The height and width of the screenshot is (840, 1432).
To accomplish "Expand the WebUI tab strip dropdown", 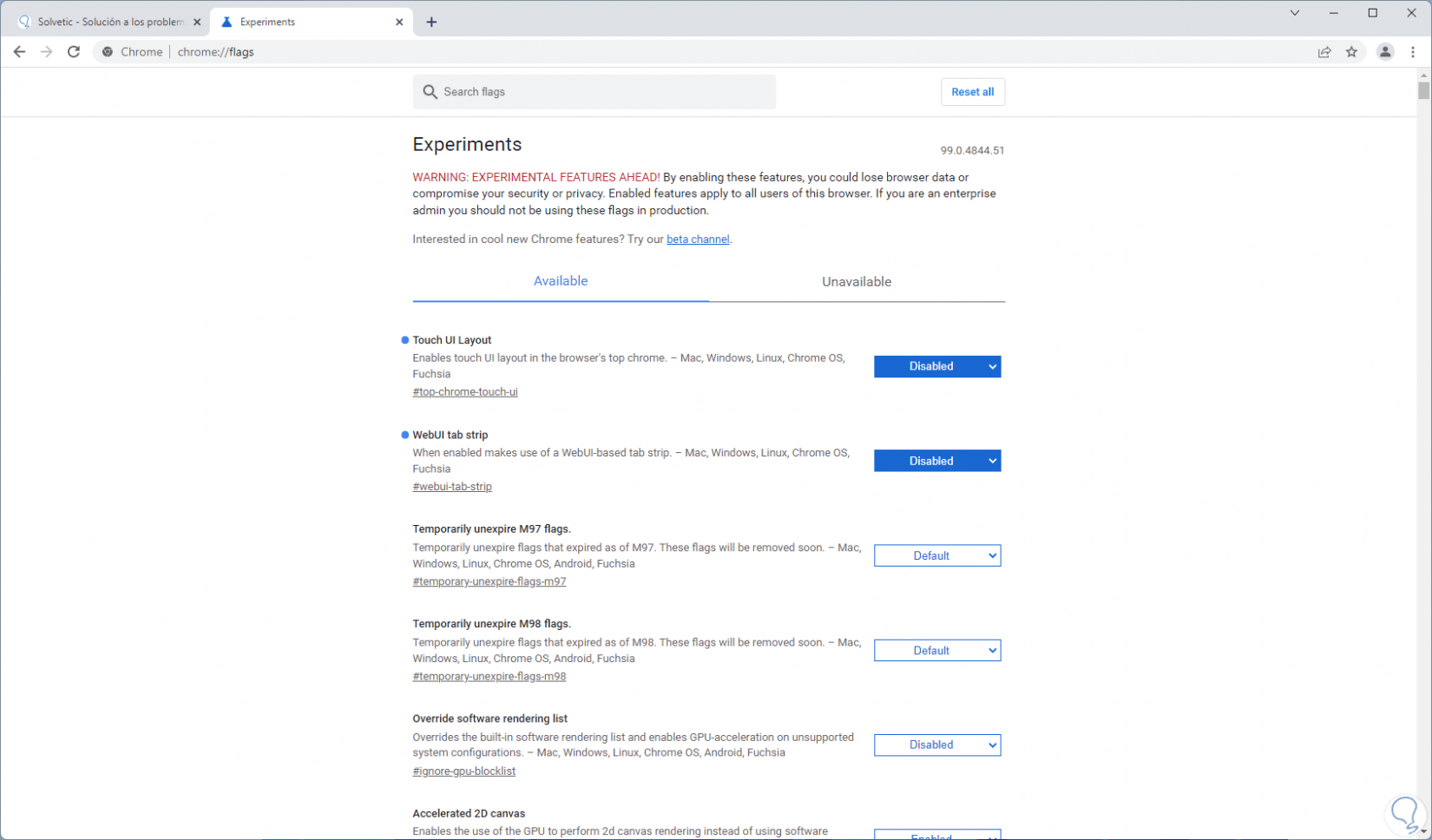I will point(936,462).
